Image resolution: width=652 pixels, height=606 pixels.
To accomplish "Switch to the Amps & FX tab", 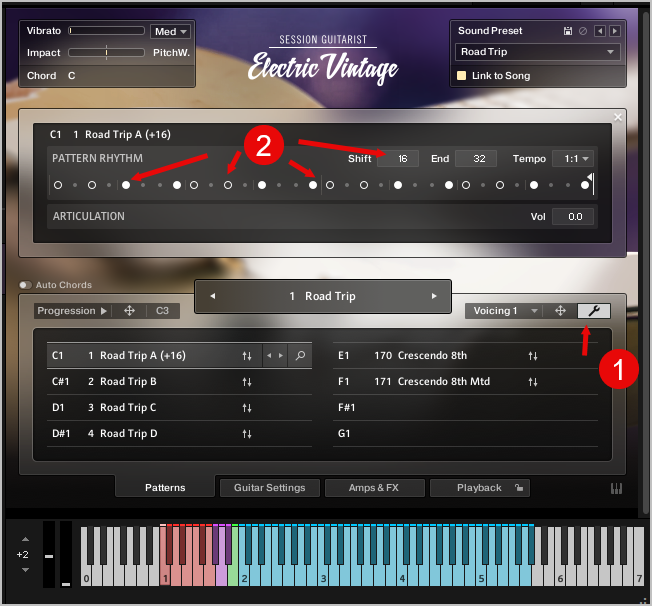I will (374, 488).
